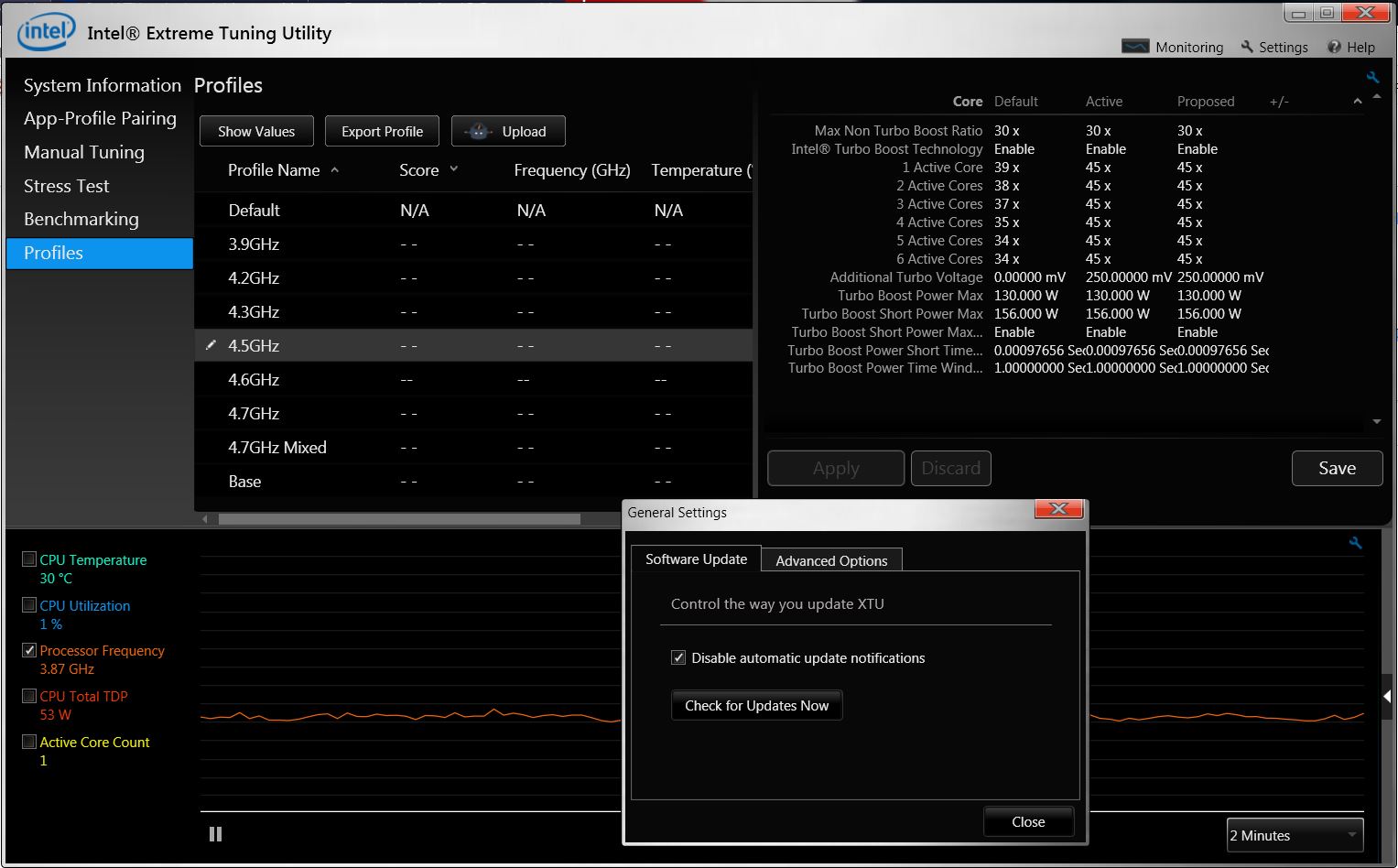The width and height of the screenshot is (1398, 868).
Task: Uncheck the Processor Frequency checkbox
Action: click(29, 650)
